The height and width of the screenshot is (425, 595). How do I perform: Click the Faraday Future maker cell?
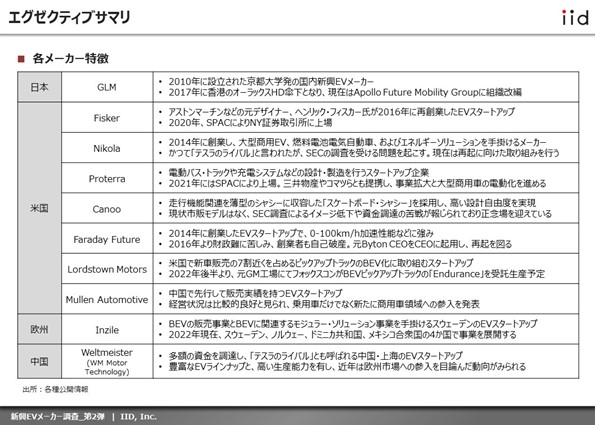tap(107, 239)
